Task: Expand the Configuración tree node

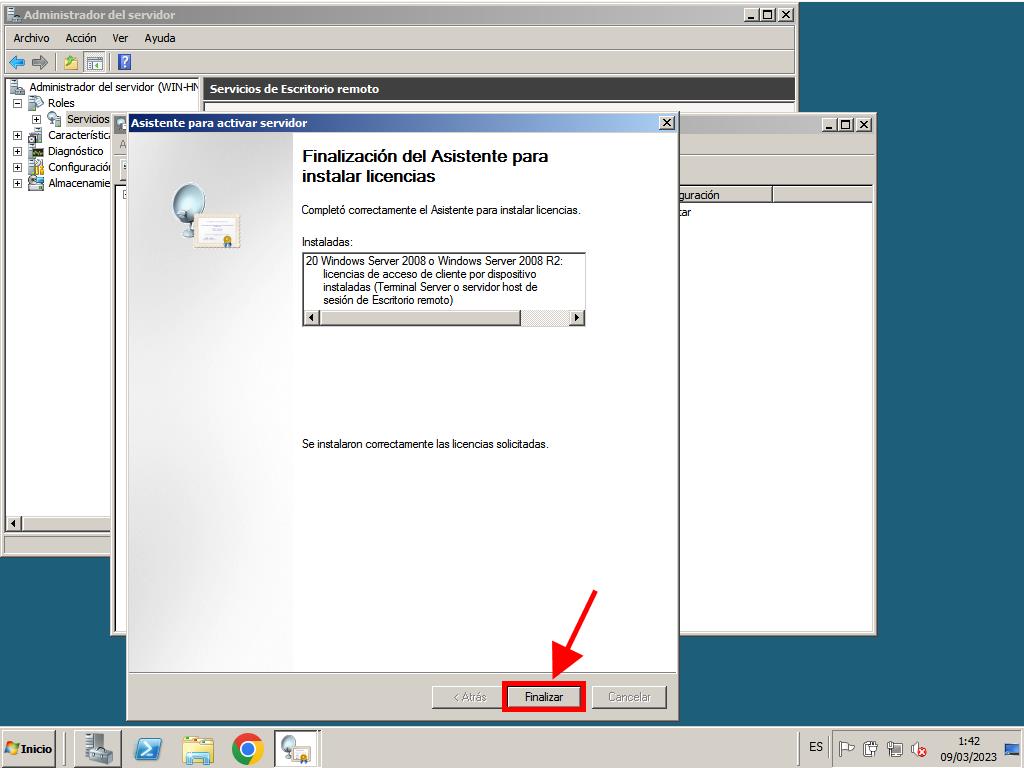Action: click(x=17, y=167)
